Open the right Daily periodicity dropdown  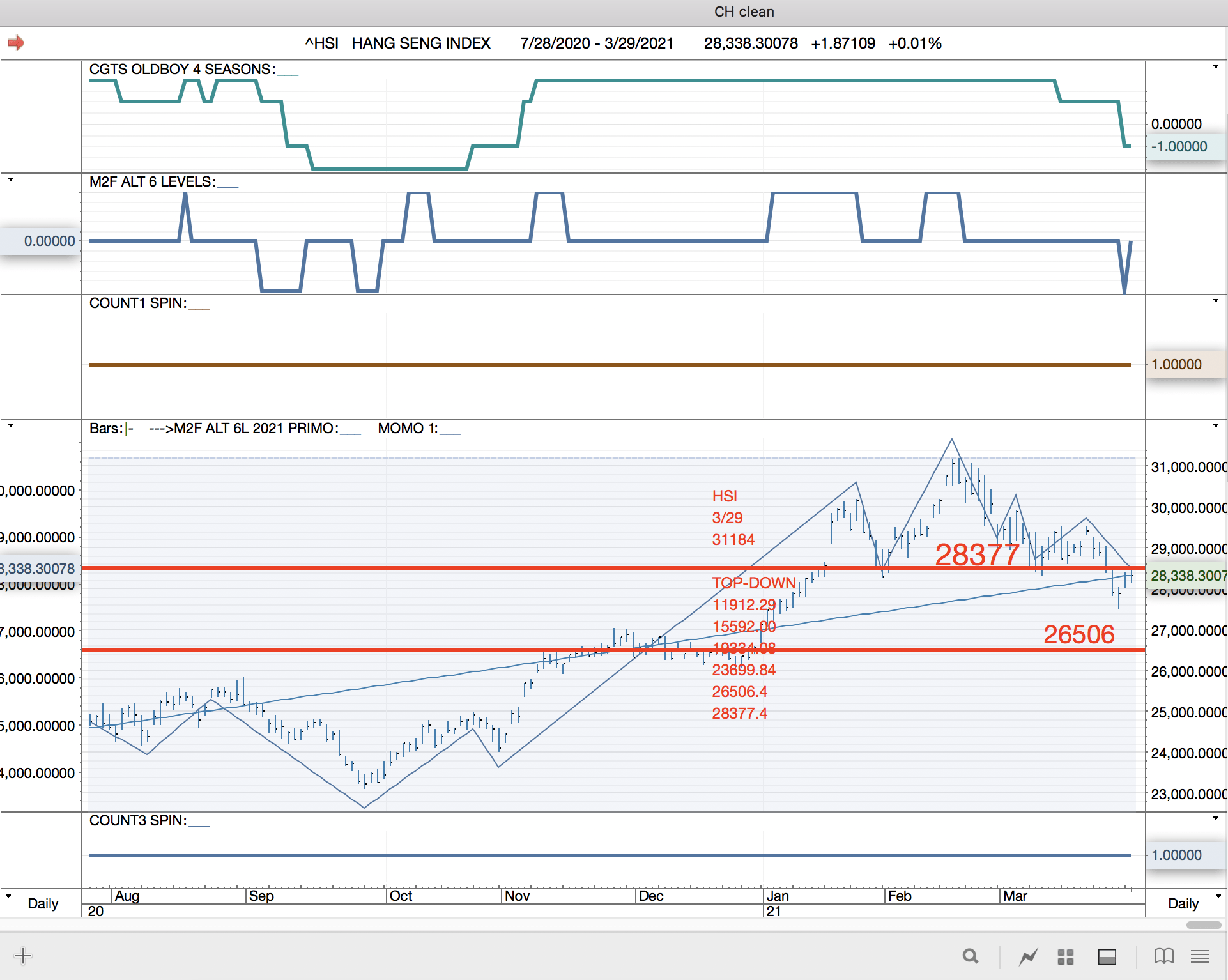coord(1218,896)
